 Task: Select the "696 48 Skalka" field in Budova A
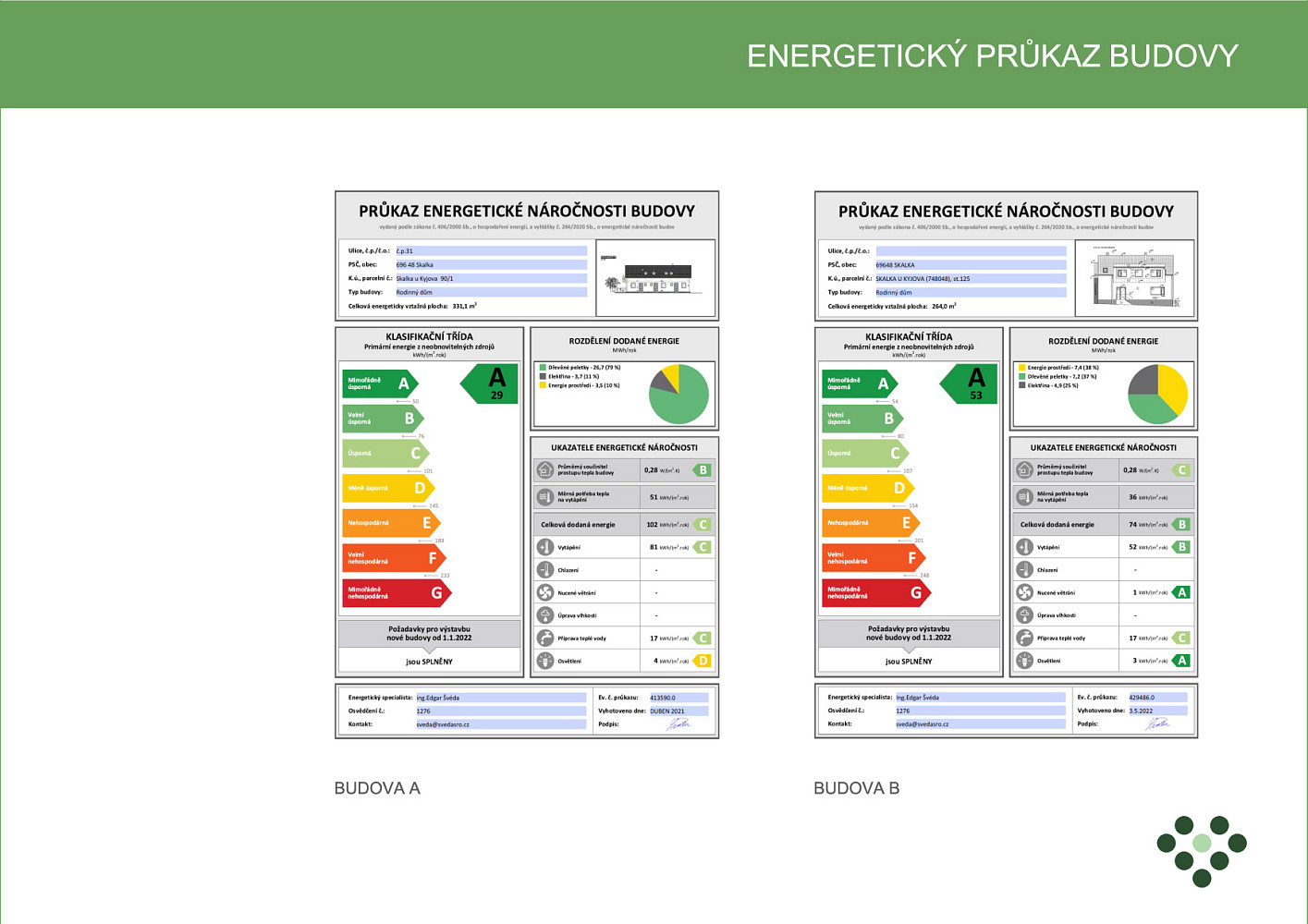point(492,265)
